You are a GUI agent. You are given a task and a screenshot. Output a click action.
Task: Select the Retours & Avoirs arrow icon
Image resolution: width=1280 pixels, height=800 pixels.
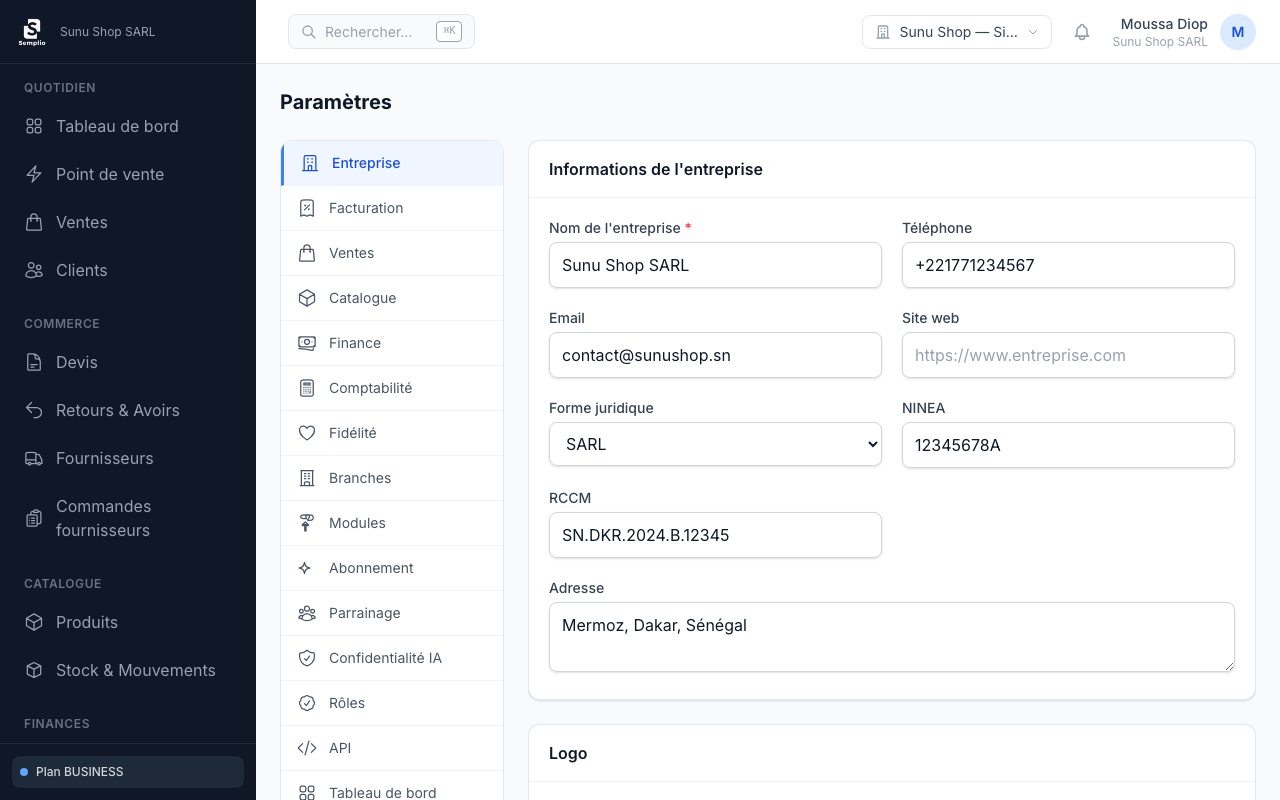(32, 410)
